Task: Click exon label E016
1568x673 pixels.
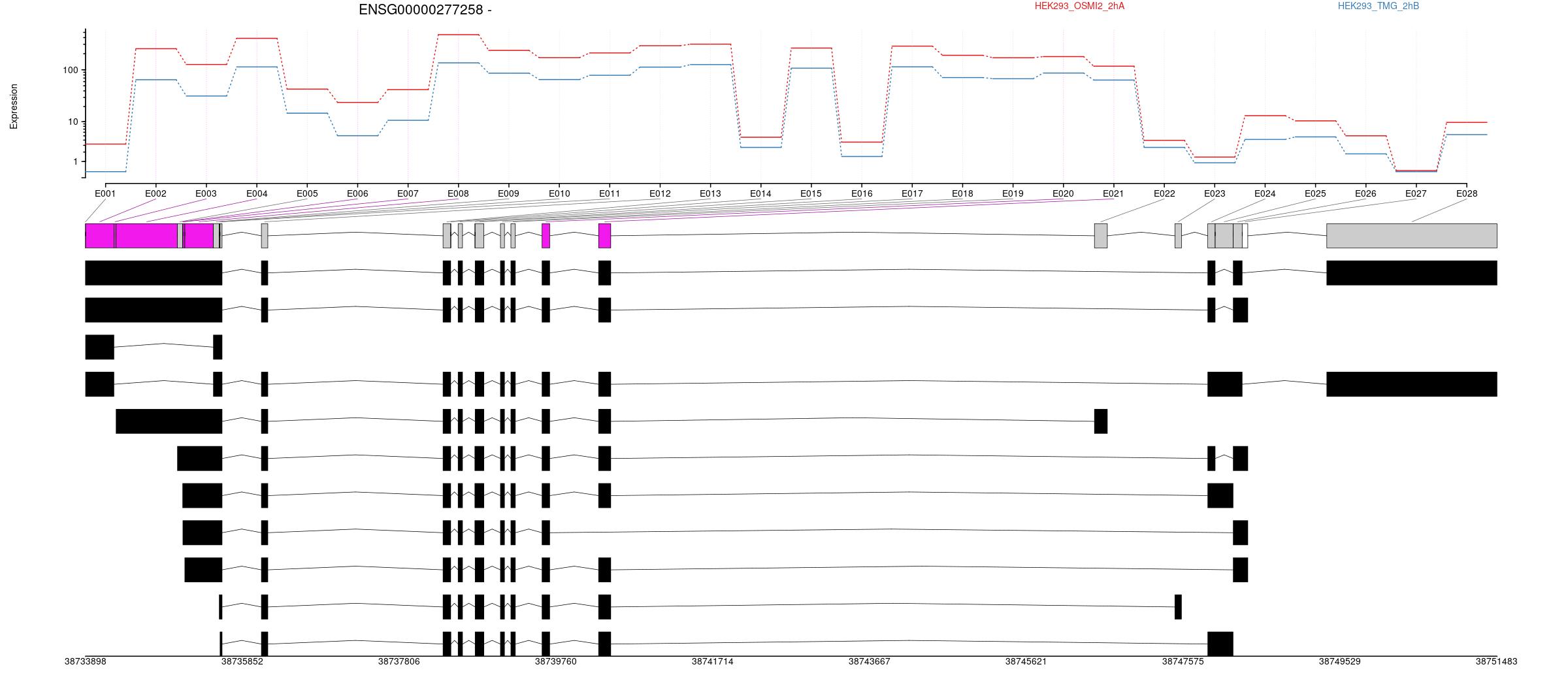Action: [x=862, y=193]
